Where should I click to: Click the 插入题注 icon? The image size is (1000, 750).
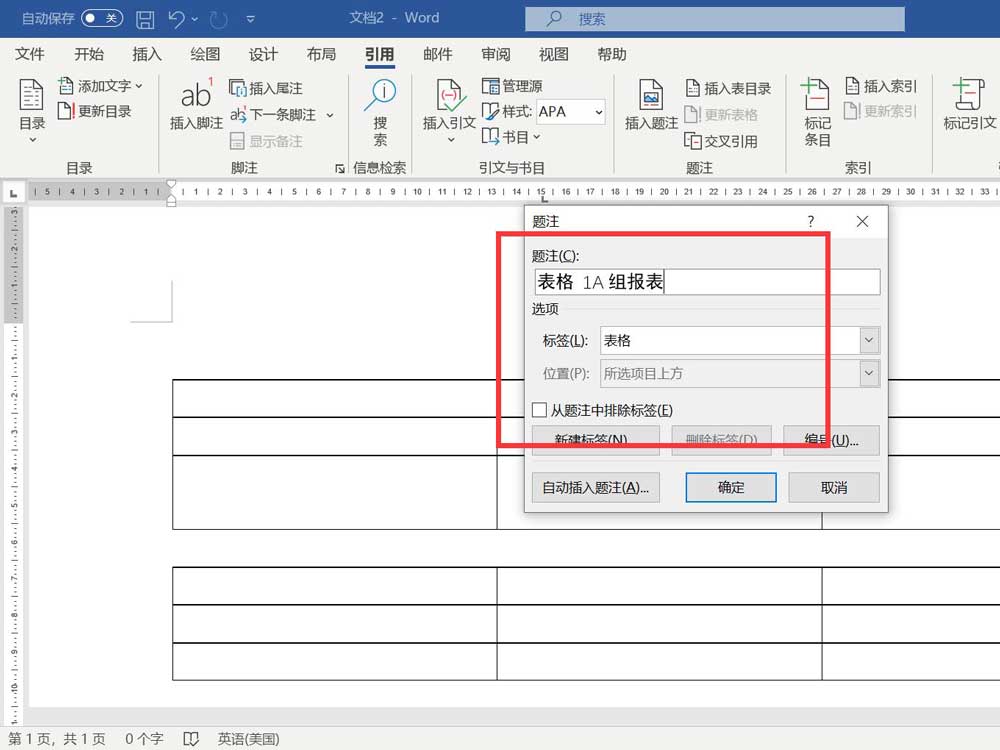coord(651,95)
